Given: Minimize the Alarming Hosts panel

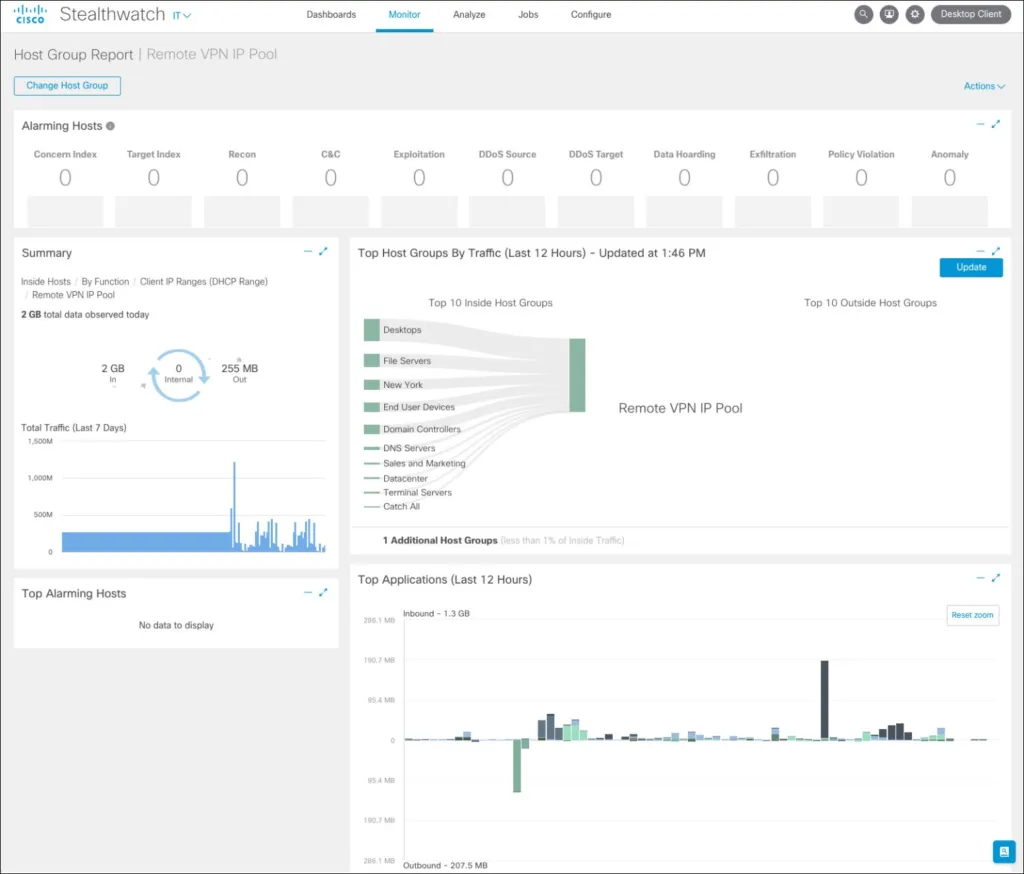Looking at the screenshot, I should click(x=980, y=123).
